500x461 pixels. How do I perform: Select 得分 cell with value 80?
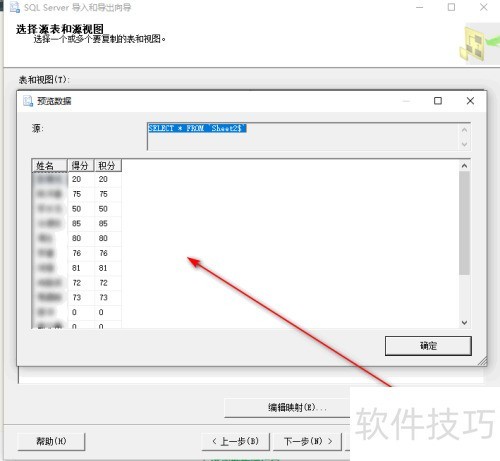tap(81, 238)
